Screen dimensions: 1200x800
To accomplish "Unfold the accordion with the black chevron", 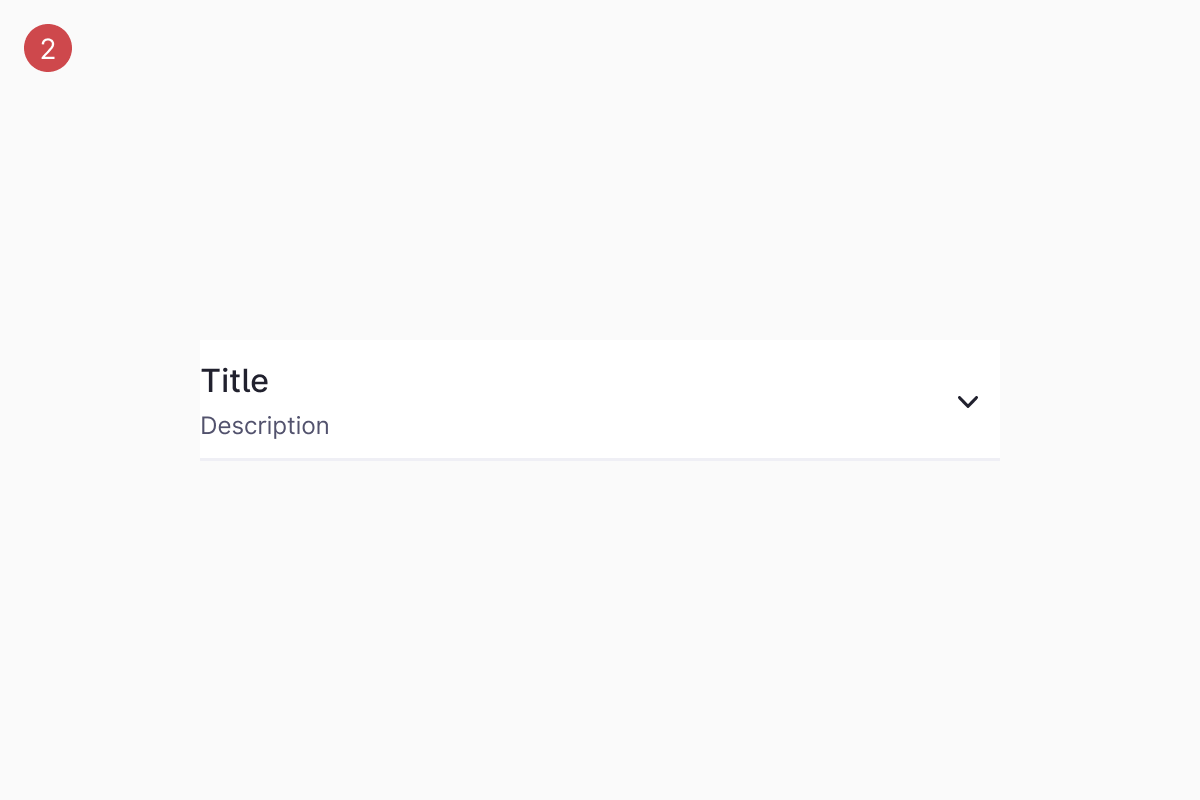I will pyautogui.click(x=967, y=401).
